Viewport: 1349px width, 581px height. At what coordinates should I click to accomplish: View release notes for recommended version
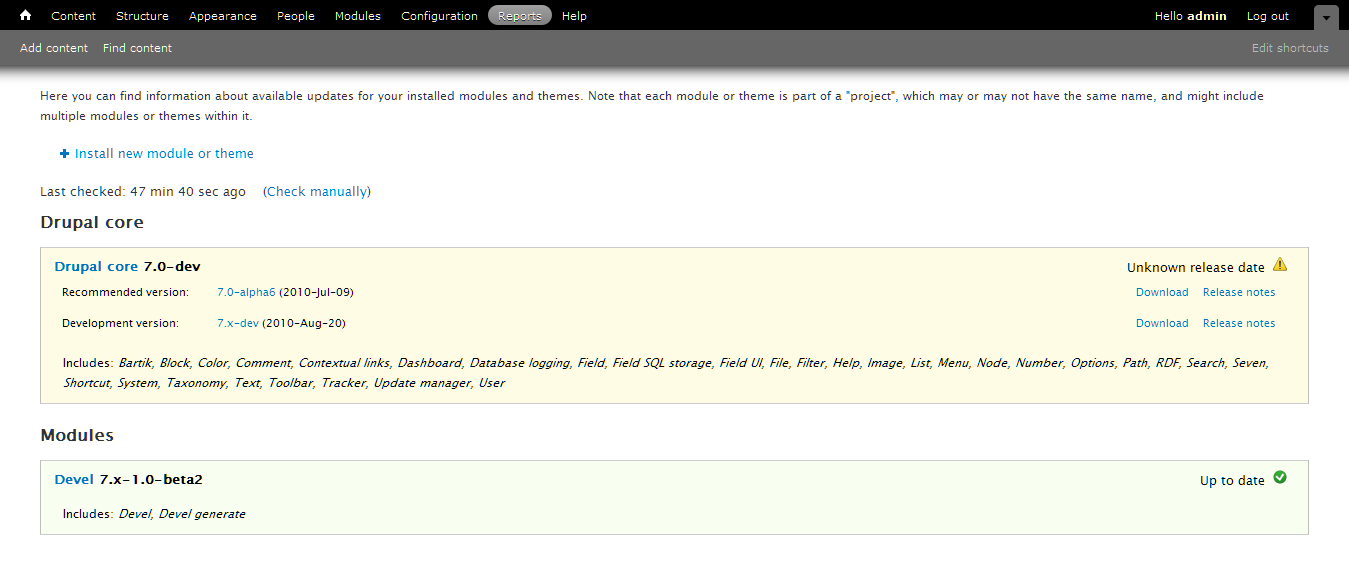pyautogui.click(x=1239, y=293)
